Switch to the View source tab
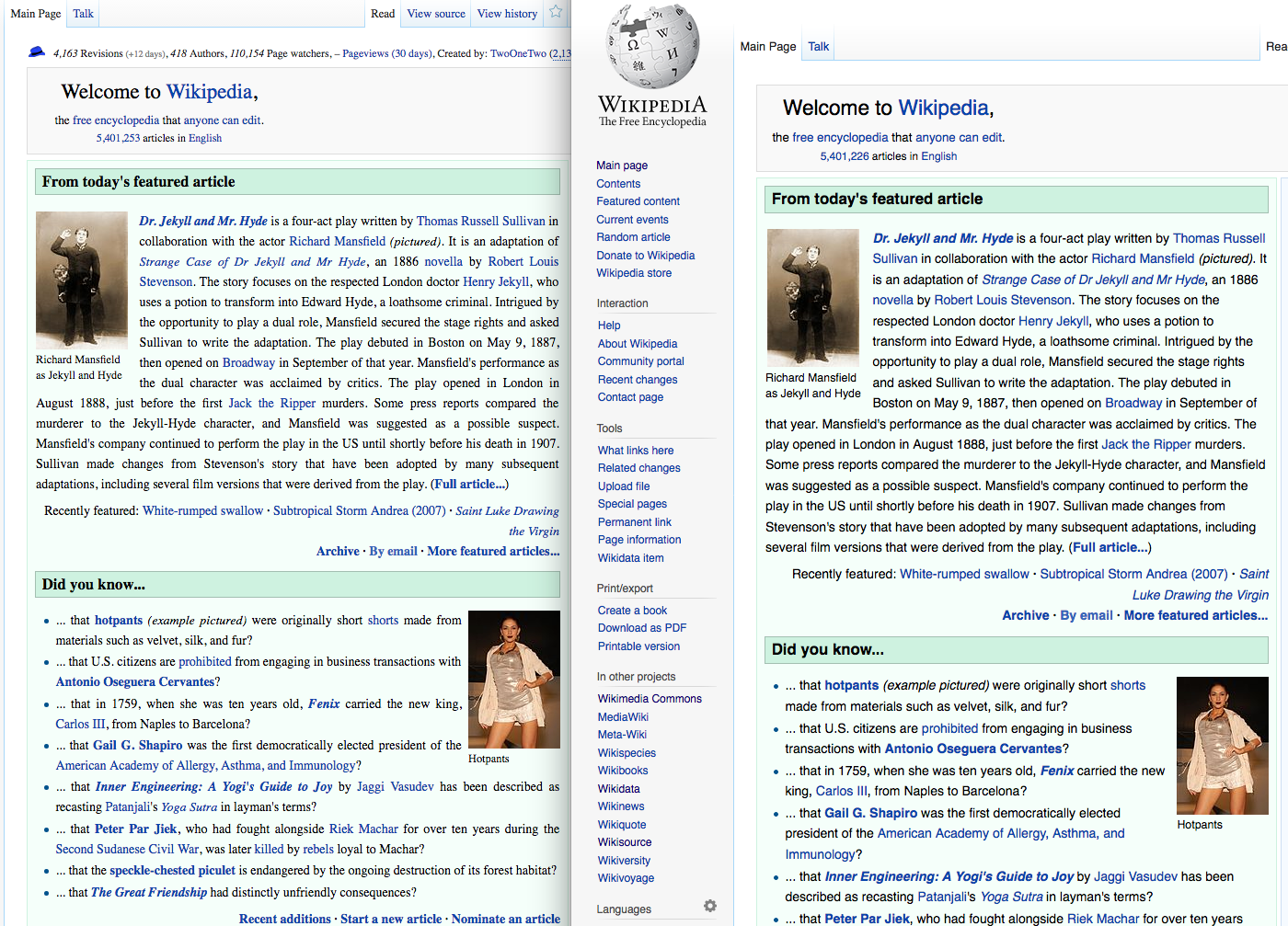Image resolution: width=1288 pixels, height=926 pixels. click(x=436, y=14)
